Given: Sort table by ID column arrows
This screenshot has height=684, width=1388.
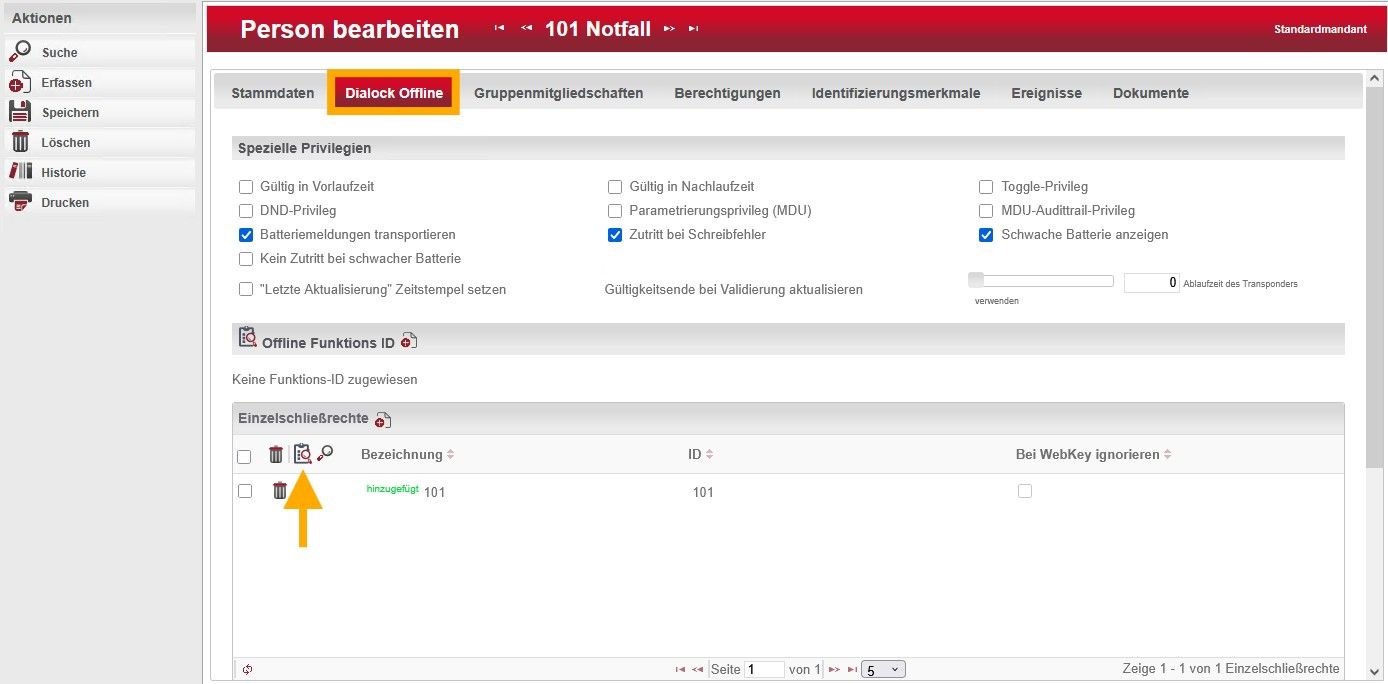Looking at the screenshot, I should click(709, 455).
